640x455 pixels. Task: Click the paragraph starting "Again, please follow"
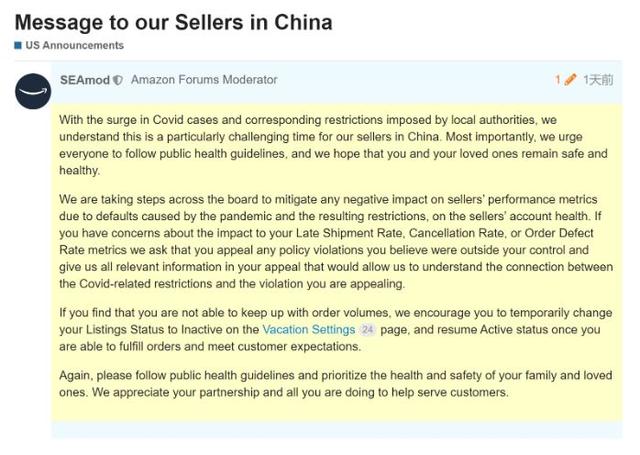coord(332,383)
